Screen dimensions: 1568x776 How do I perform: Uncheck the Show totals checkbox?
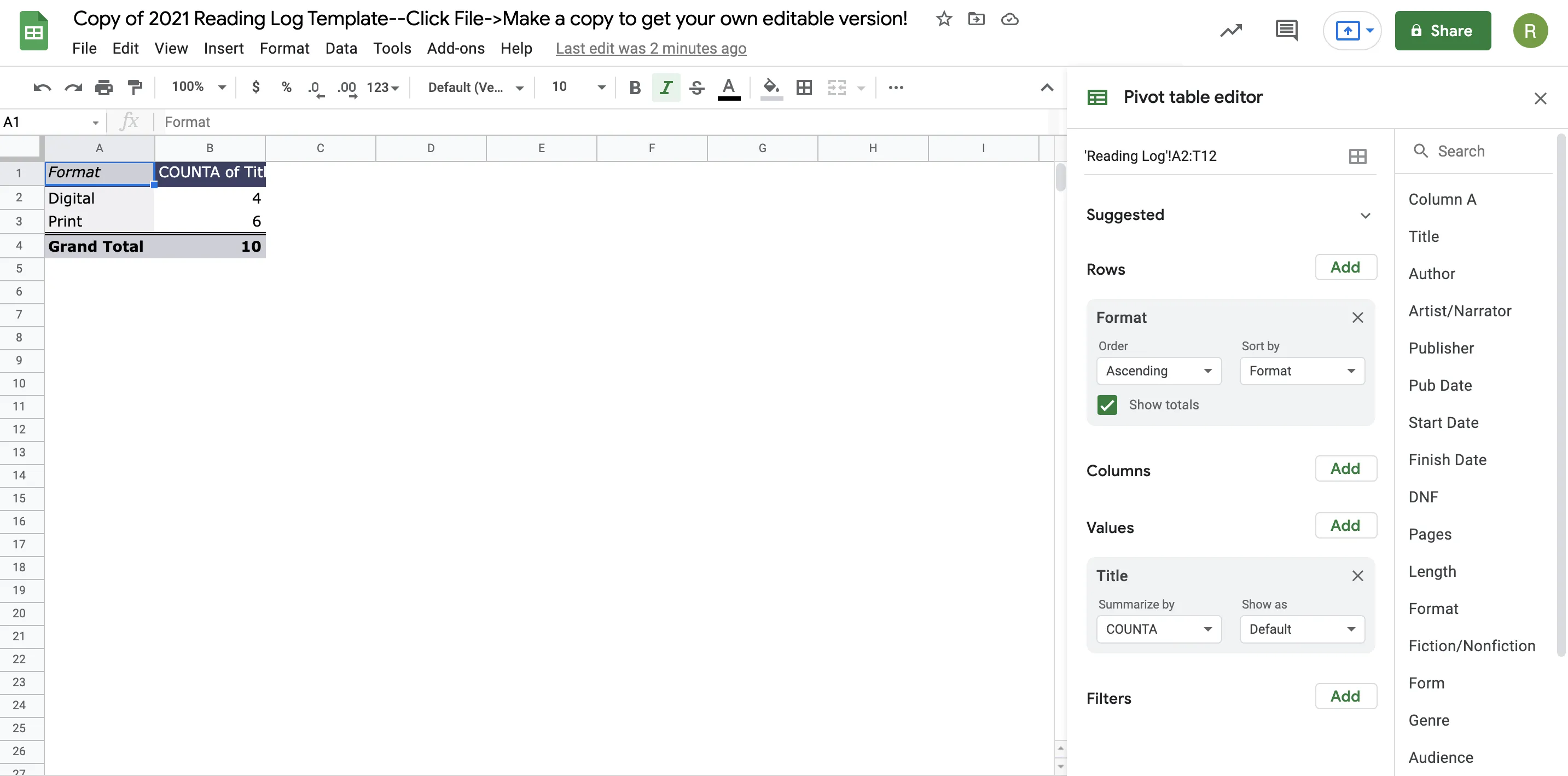pyautogui.click(x=1107, y=405)
